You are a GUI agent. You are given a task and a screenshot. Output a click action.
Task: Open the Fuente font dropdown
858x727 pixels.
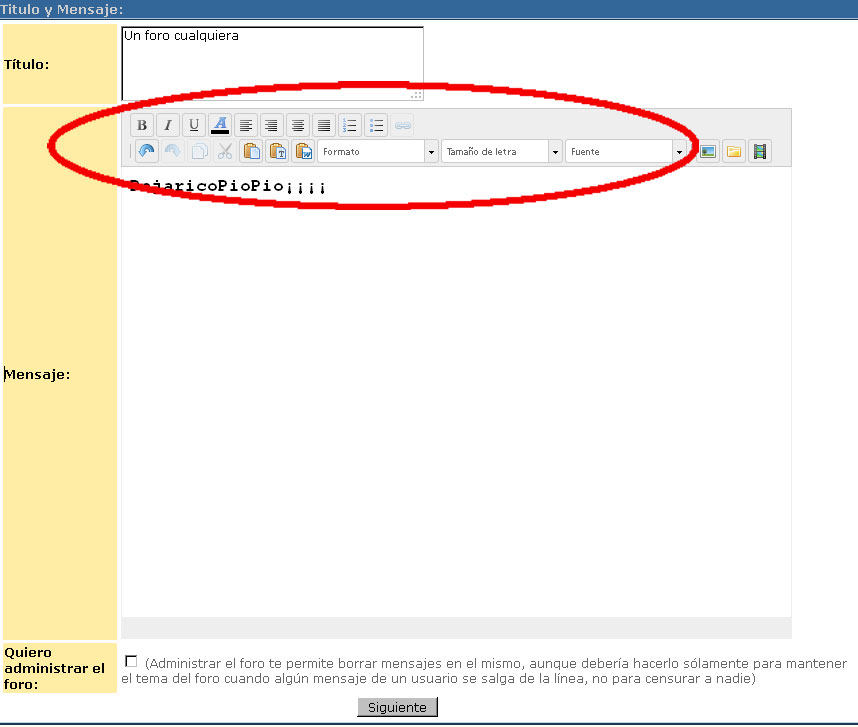[x=626, y=151]
